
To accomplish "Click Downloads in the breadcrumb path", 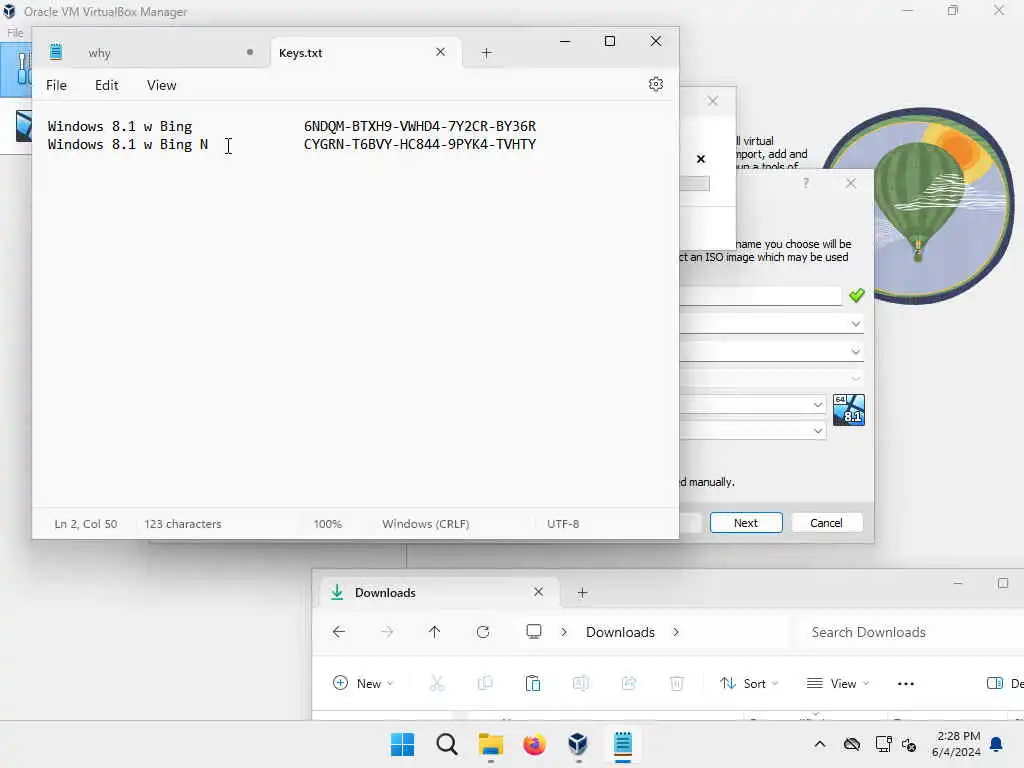I will (620, 632).
